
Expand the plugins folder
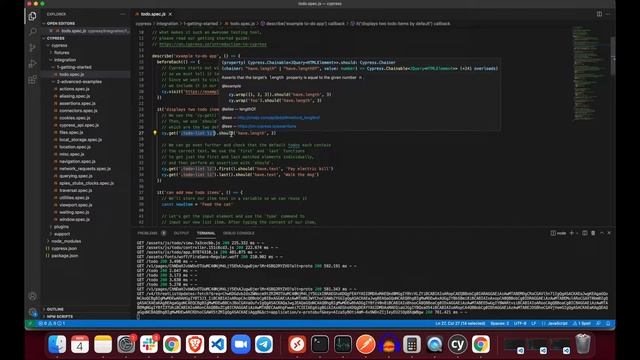87,227
